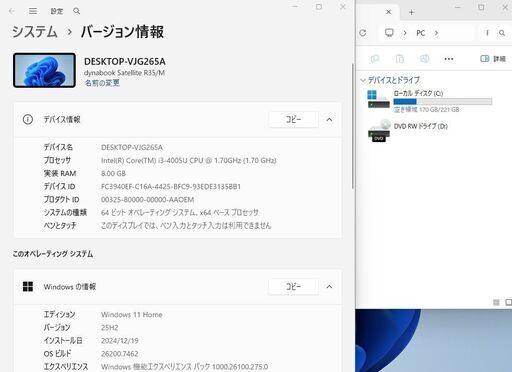Select processor value Intel Core i3-4005U text
The height and width of the screenshot is (372, 512).
point(189,160)
